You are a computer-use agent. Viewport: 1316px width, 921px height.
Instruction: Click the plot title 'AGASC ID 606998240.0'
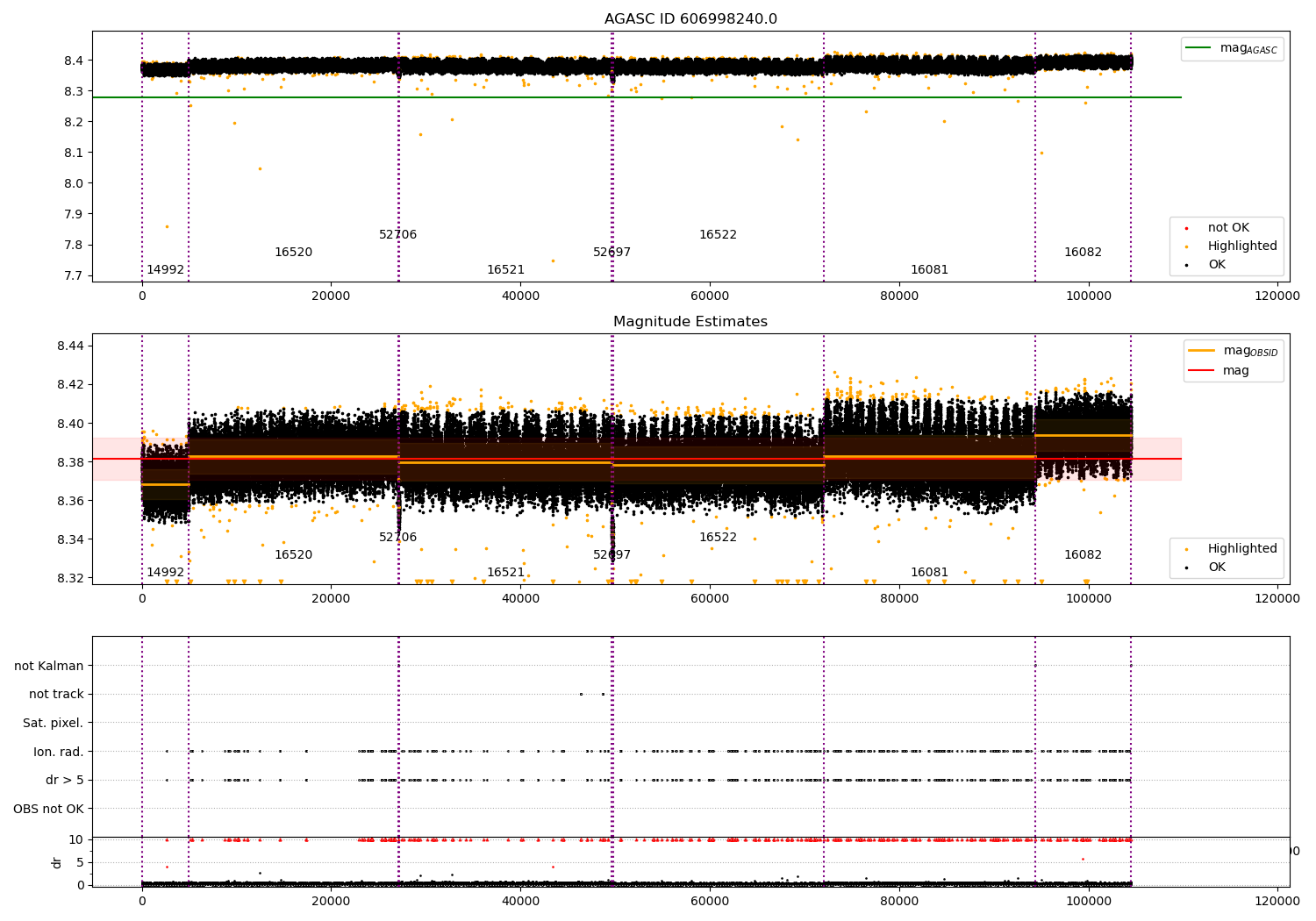[x=690, y=19]
